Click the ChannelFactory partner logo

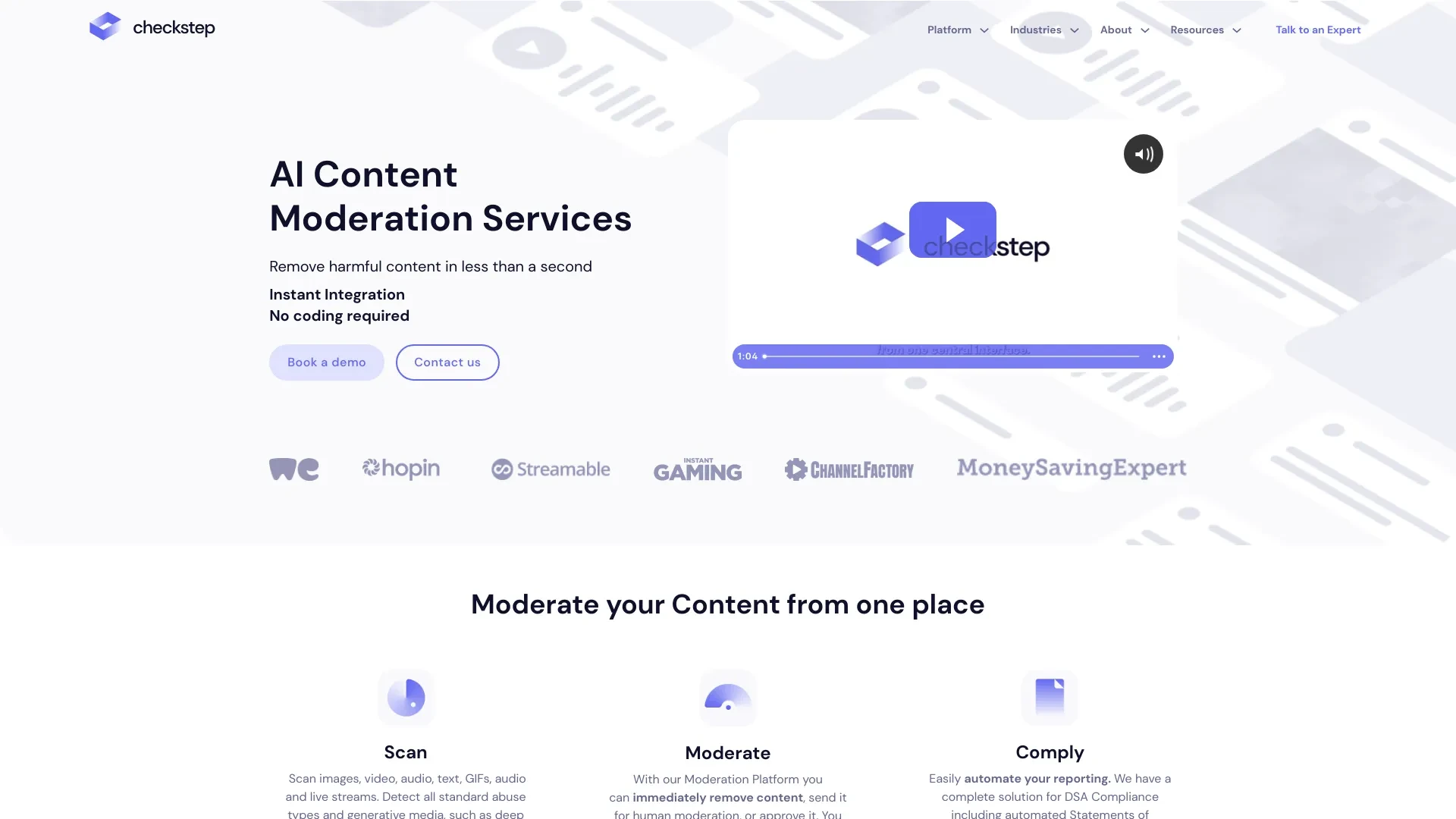click(848, 468)
